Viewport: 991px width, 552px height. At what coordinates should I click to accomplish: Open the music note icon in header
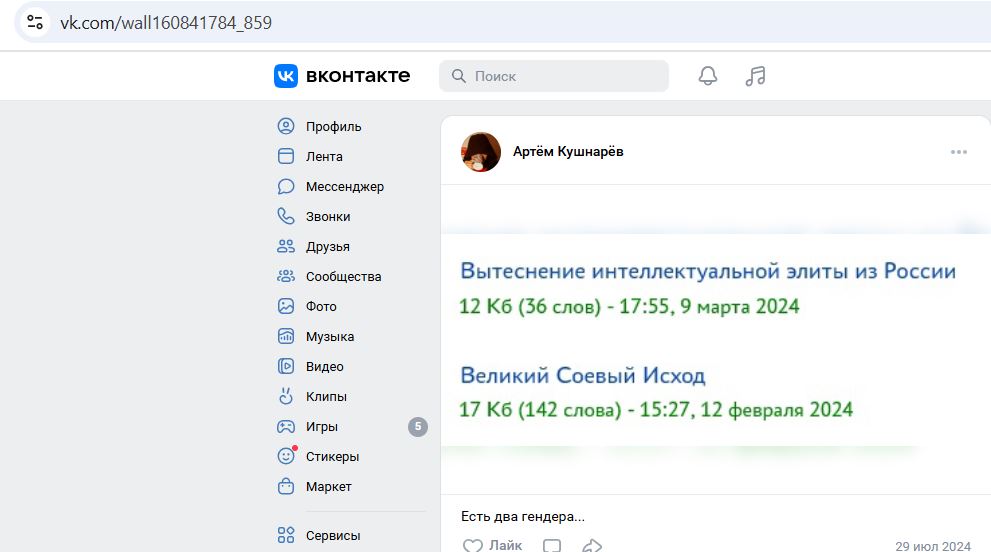click(x=755, y=76)
